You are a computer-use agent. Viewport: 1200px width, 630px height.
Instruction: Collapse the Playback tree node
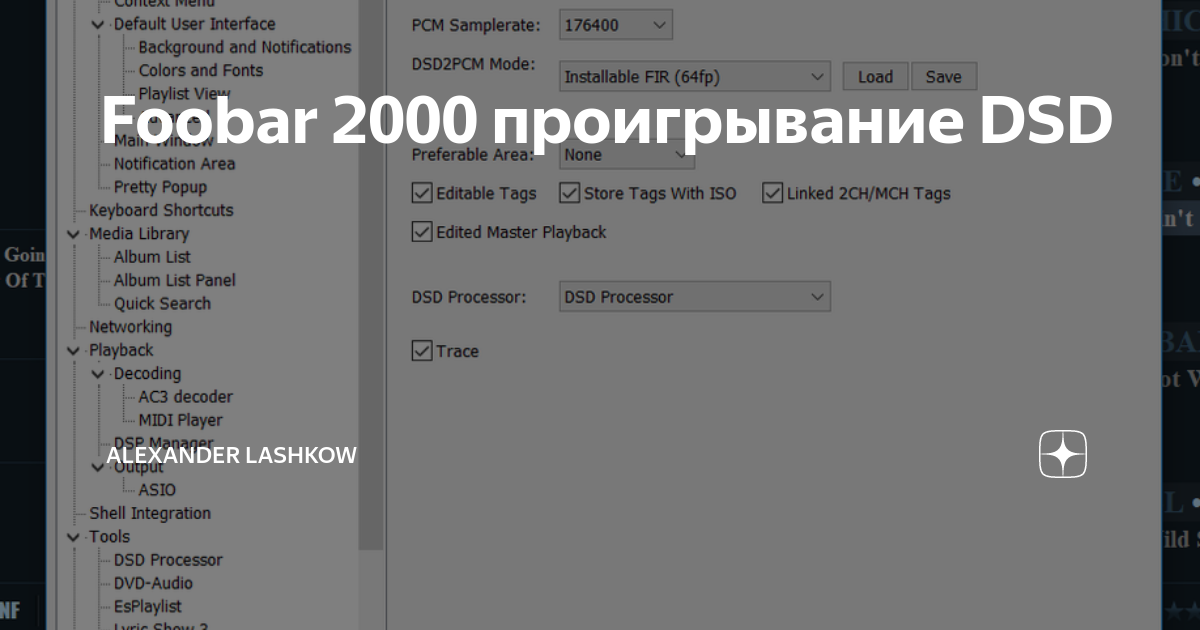pos(73,350)
